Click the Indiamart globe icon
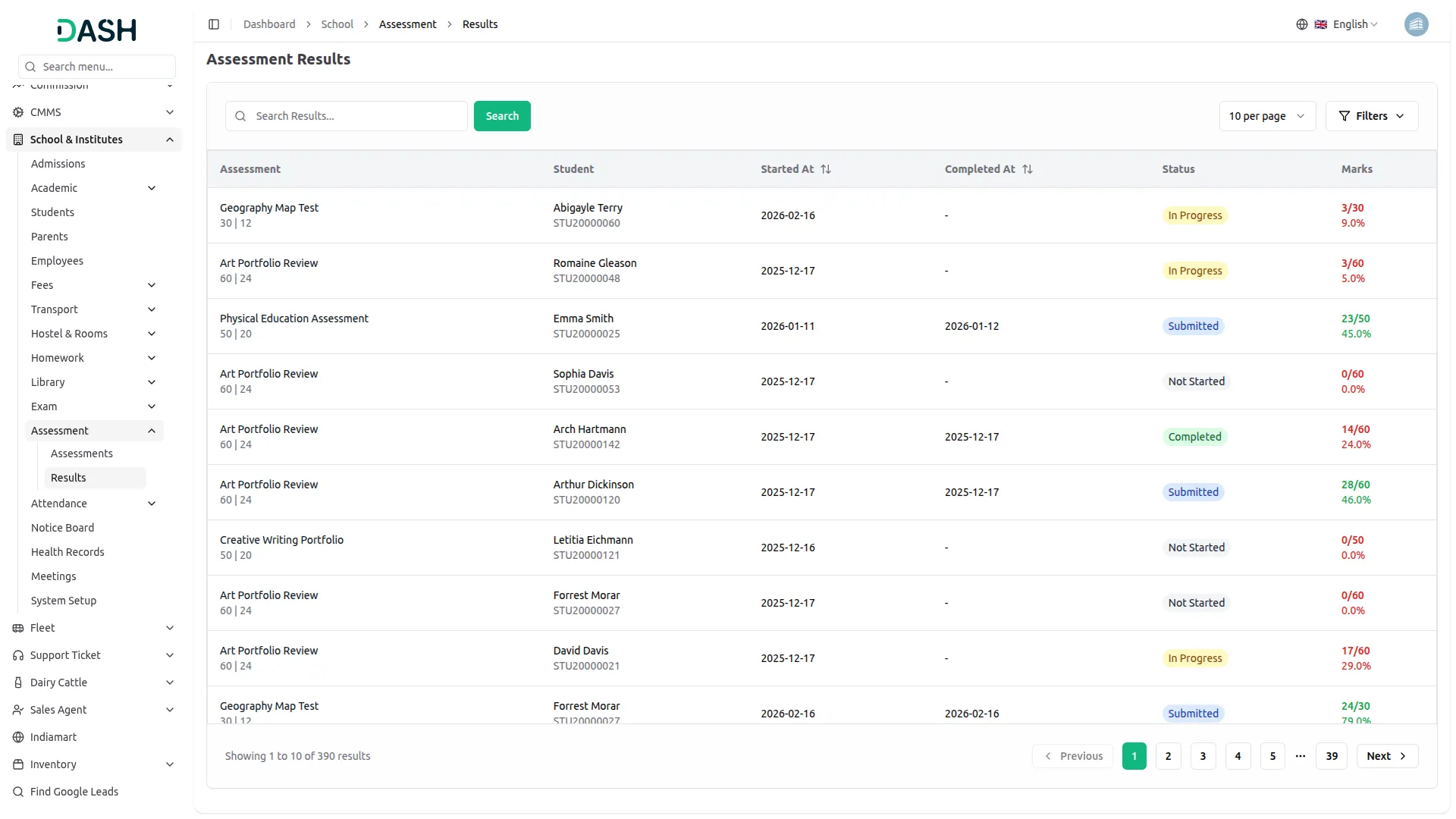The height and width of the screenshot is (819, 1456). pyautogui.click(x=18, y=737)
